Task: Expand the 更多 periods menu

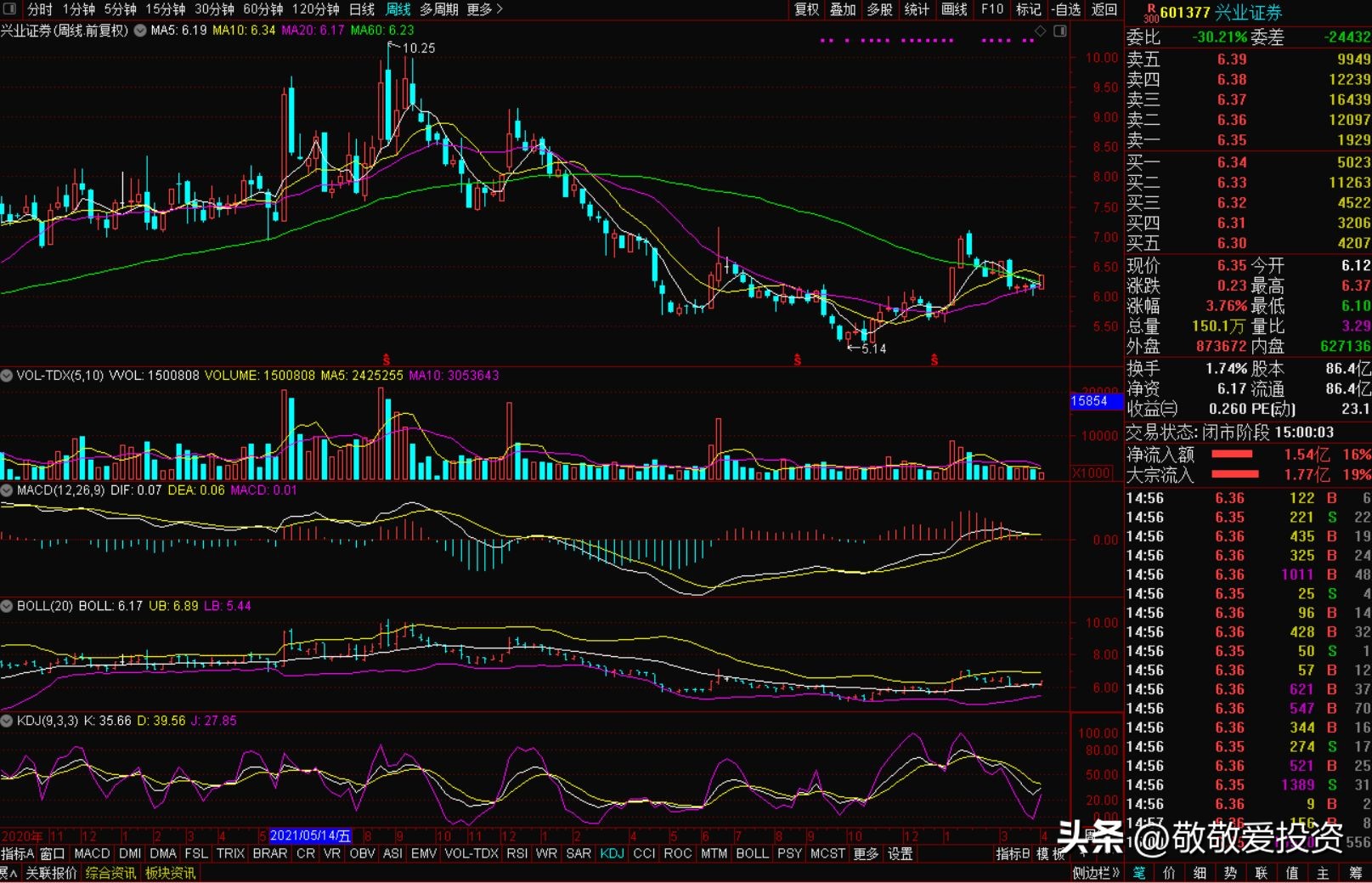Action: click(484, 9)
